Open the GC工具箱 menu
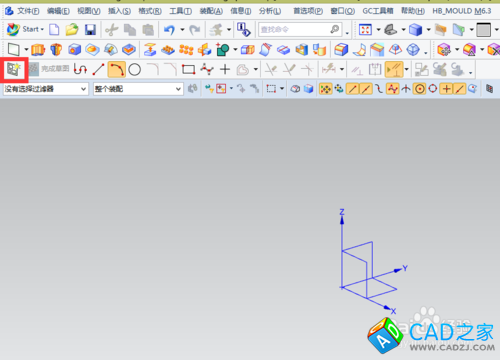 point(378,11)
